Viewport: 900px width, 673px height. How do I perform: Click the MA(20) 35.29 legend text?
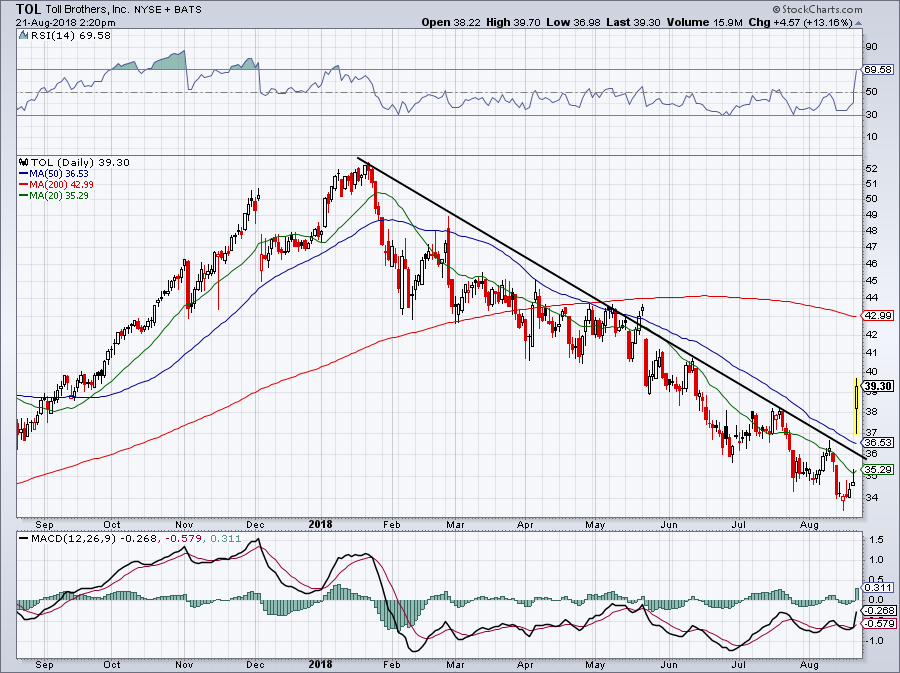pyautogui.click(x=59, y=195)
